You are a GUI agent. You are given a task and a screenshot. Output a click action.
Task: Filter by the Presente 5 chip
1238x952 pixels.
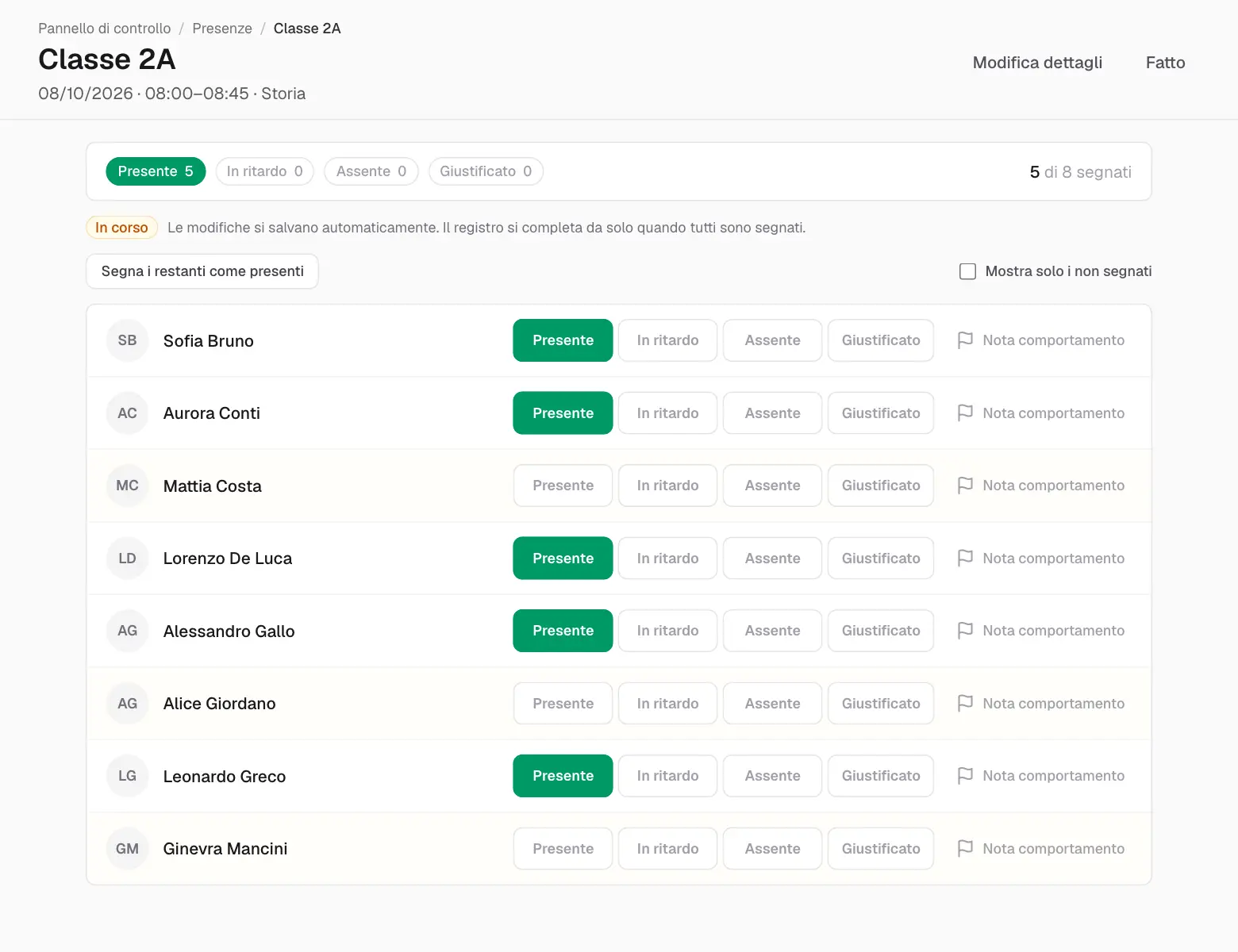[x=156, y=171]
